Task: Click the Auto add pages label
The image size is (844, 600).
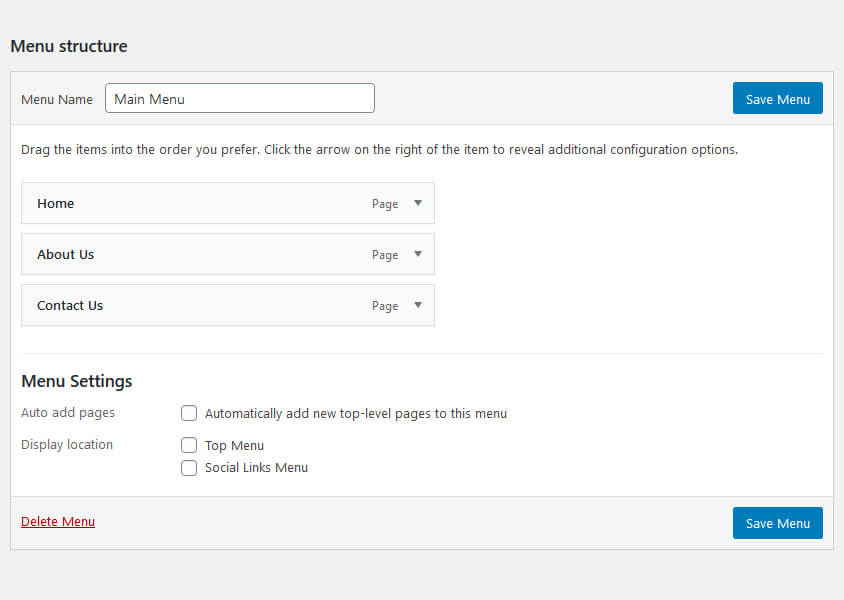Action: pos(67,412)
